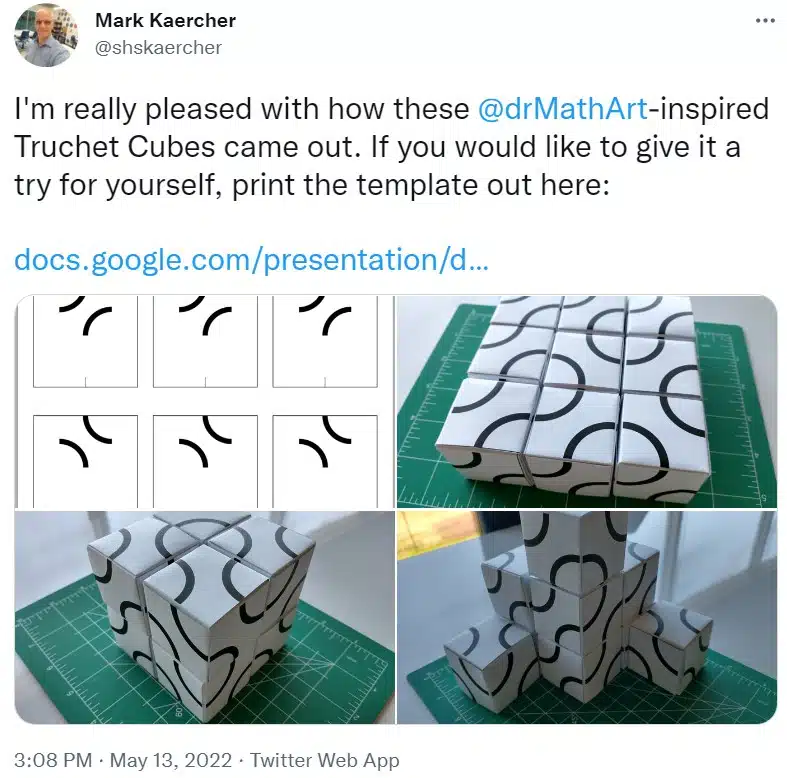Open the flat nine-cube arrangement photo

pyautogui.click(x=587, y=402)
